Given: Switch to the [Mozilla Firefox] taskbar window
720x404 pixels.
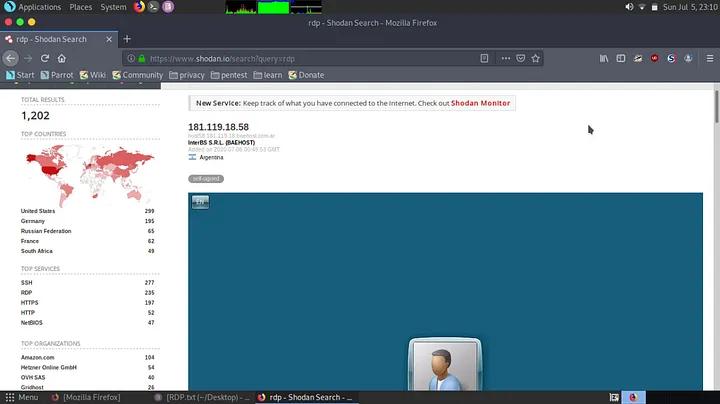Looking at the screenshot, I should (86, 398).
